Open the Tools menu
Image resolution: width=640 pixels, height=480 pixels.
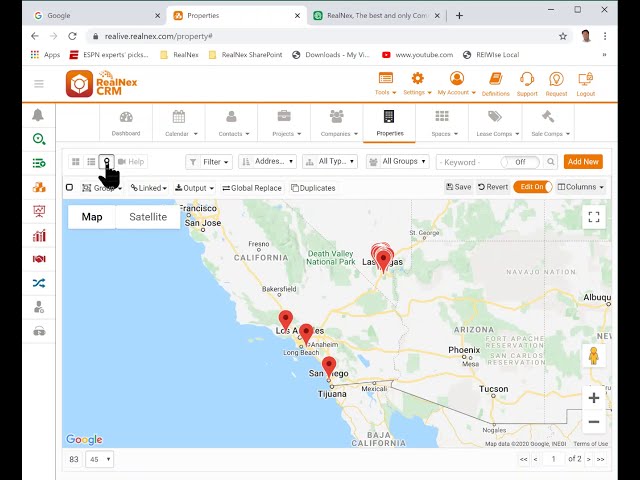[x=385, y=84]
